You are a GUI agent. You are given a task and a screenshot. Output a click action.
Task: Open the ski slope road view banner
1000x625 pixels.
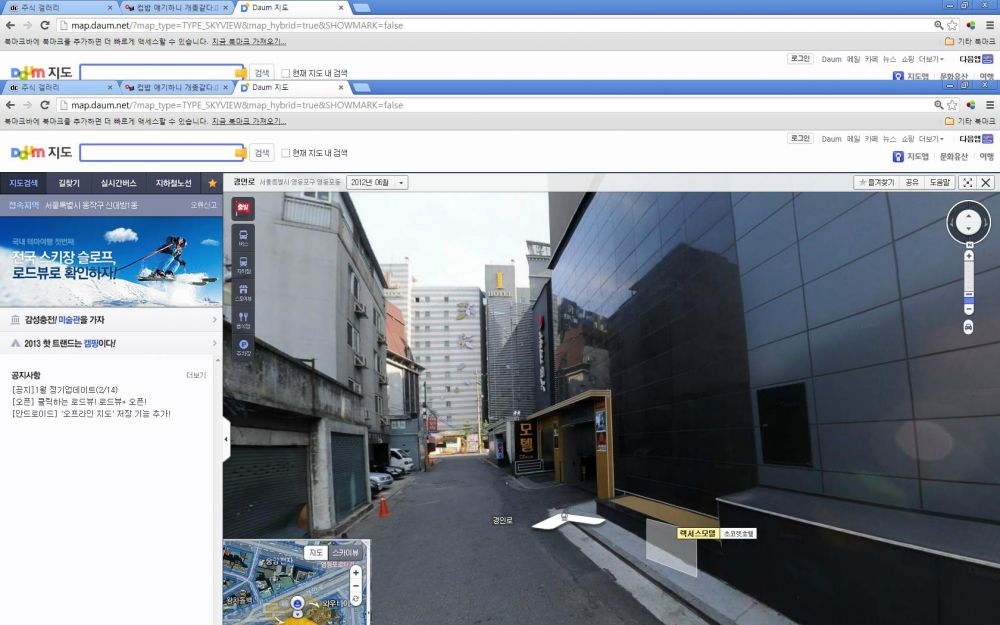(111, 261)
